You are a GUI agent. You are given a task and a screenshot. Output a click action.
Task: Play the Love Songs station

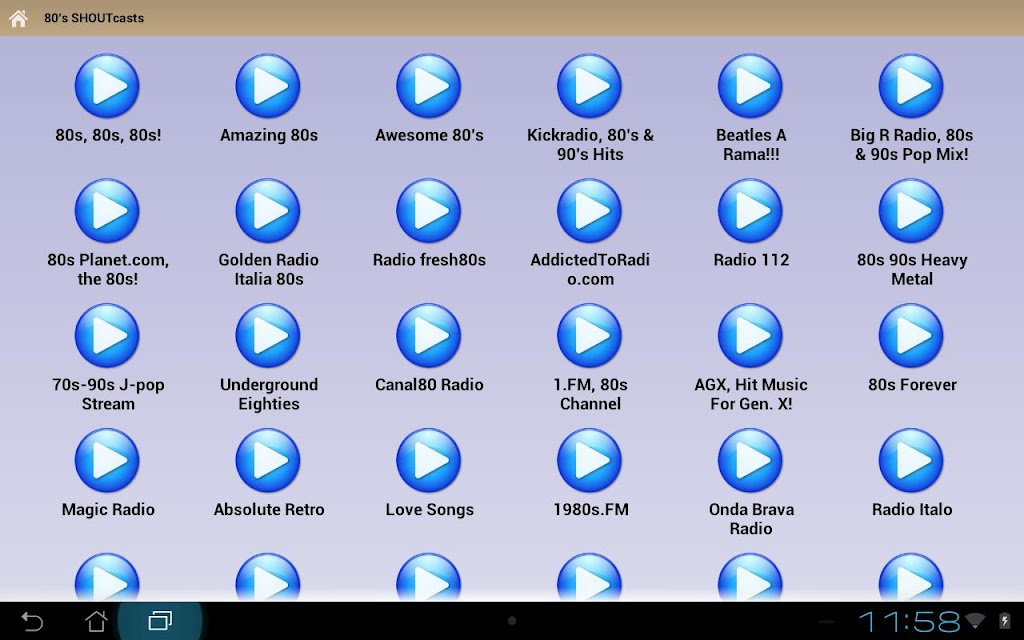(x=428, y=460)
